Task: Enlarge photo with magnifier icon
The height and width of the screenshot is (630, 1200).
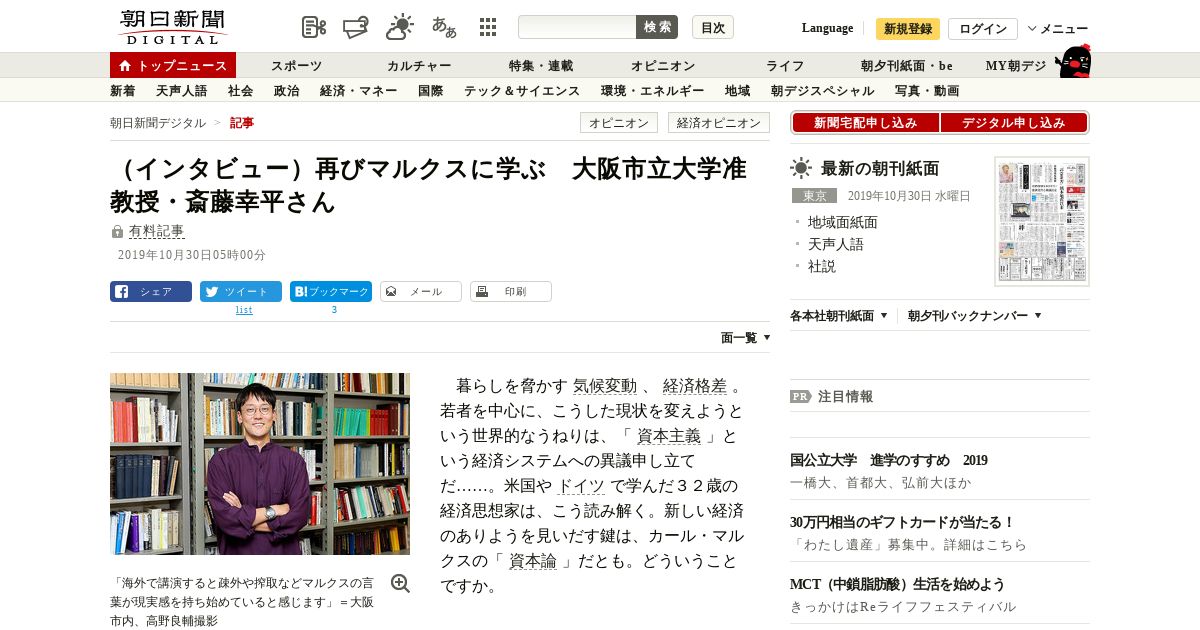Action: (x=400, y=583)
